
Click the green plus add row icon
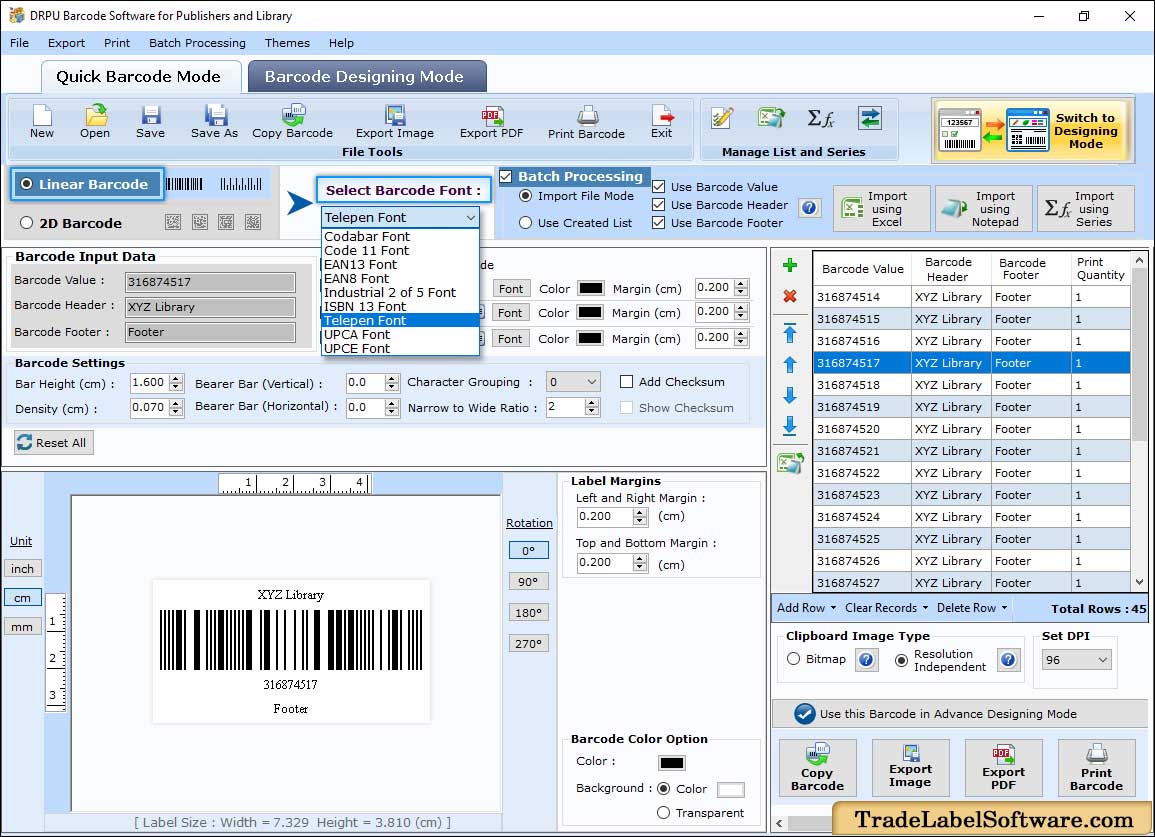pyautogui.click(x=790, y=265)
